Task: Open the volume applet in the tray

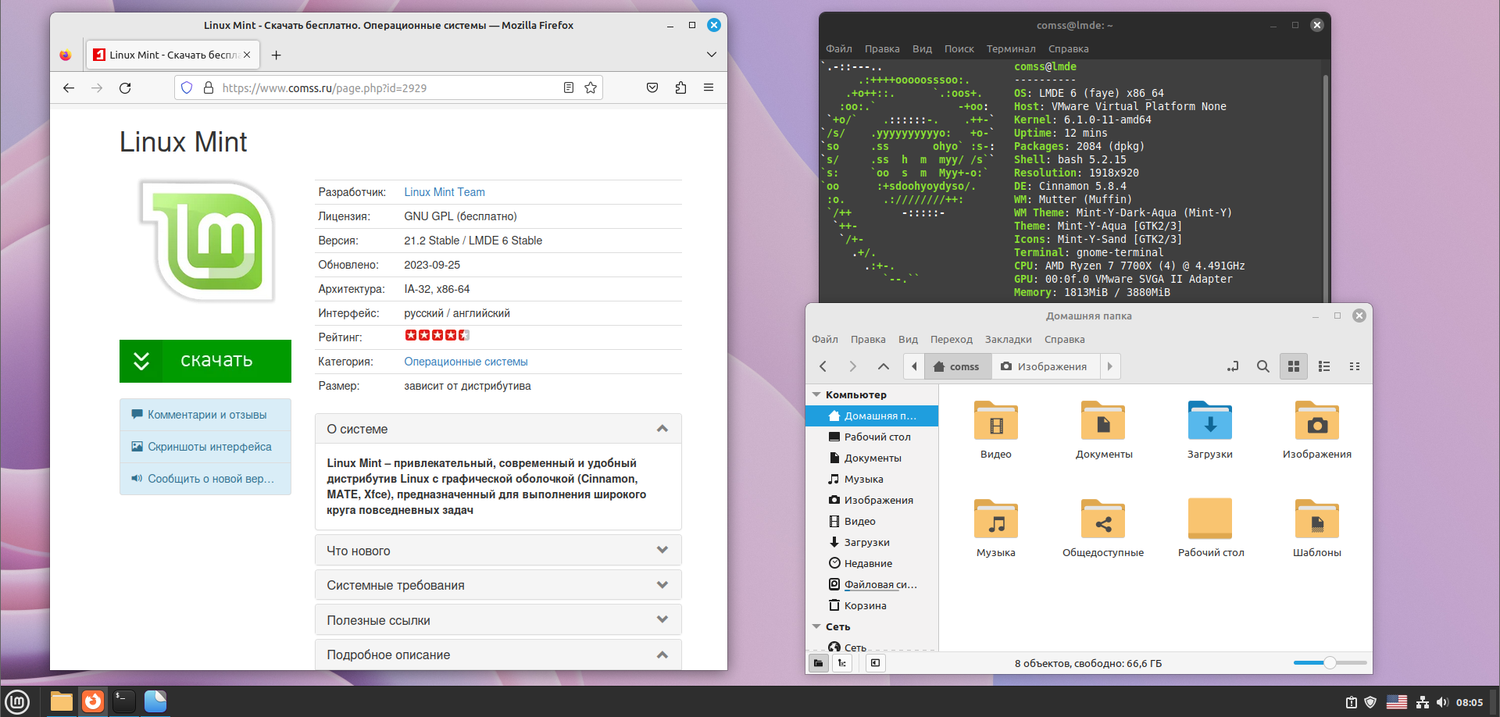Action: pyautogui.click(x=1442, y=702)
